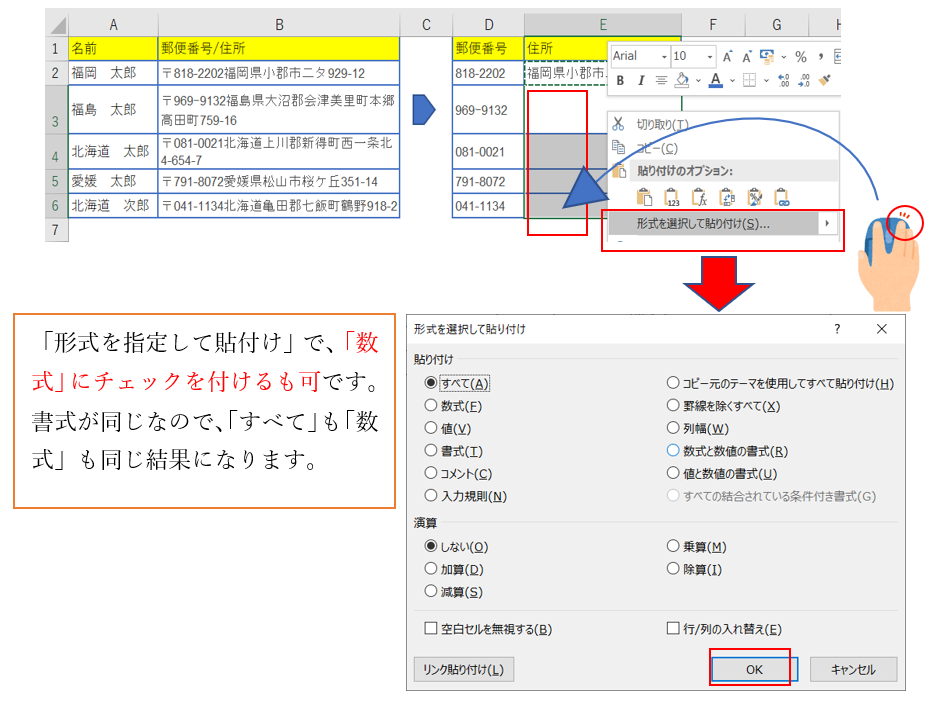Check the 行/列の入れ替え box
This screenshot has width=926, height=701.
pos(673,629)
